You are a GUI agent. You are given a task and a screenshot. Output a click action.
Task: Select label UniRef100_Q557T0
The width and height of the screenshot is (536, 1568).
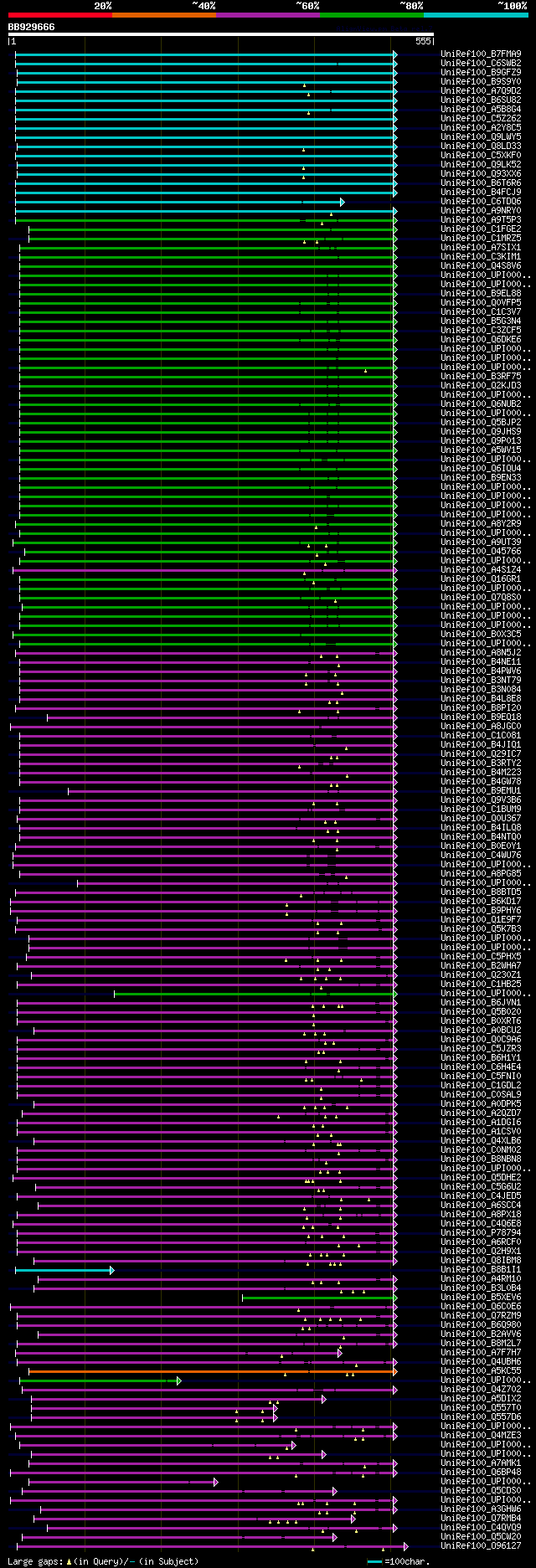click(481, 1408)
